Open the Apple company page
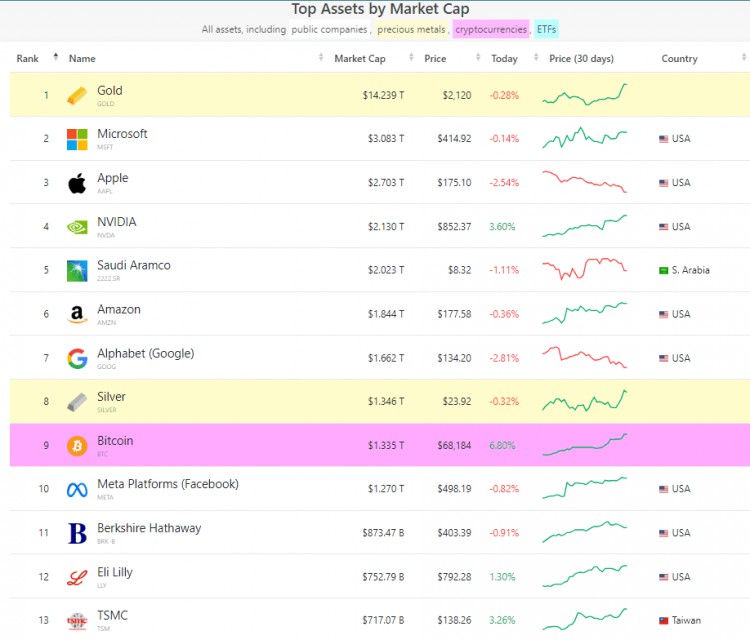 point(112,178)
